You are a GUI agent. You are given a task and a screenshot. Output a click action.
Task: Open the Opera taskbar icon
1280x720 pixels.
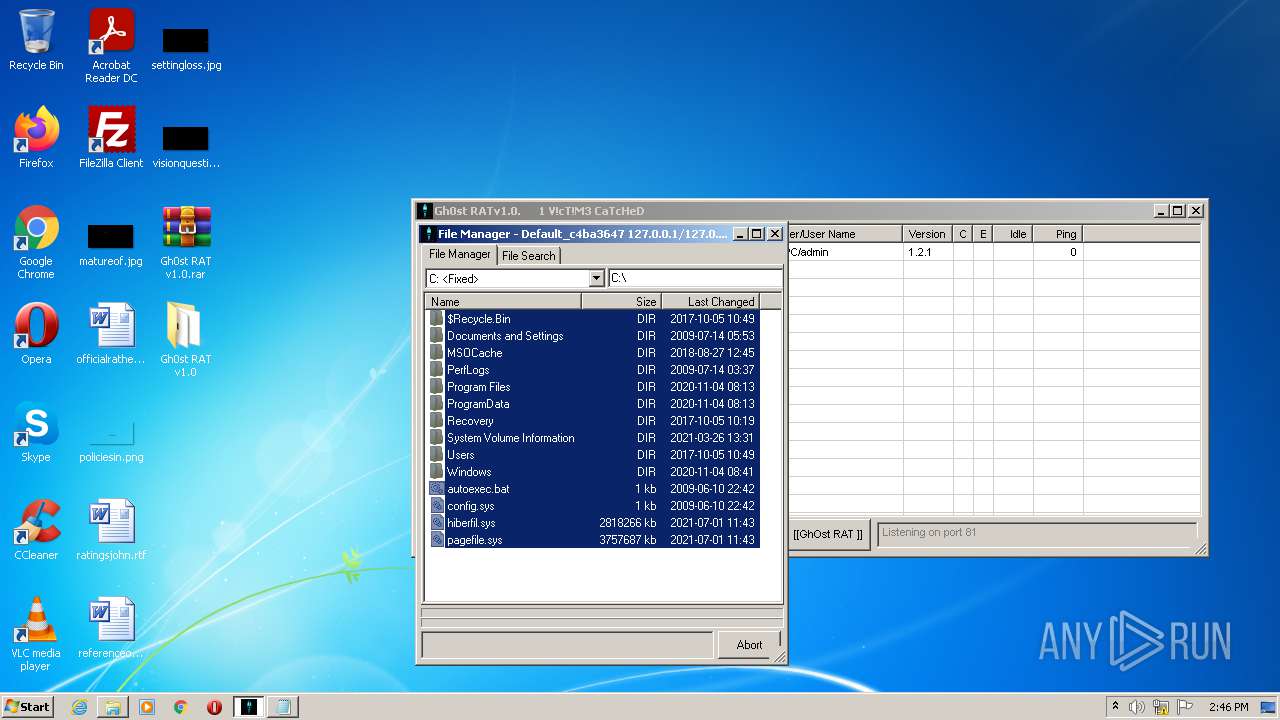tap(214, 707)
